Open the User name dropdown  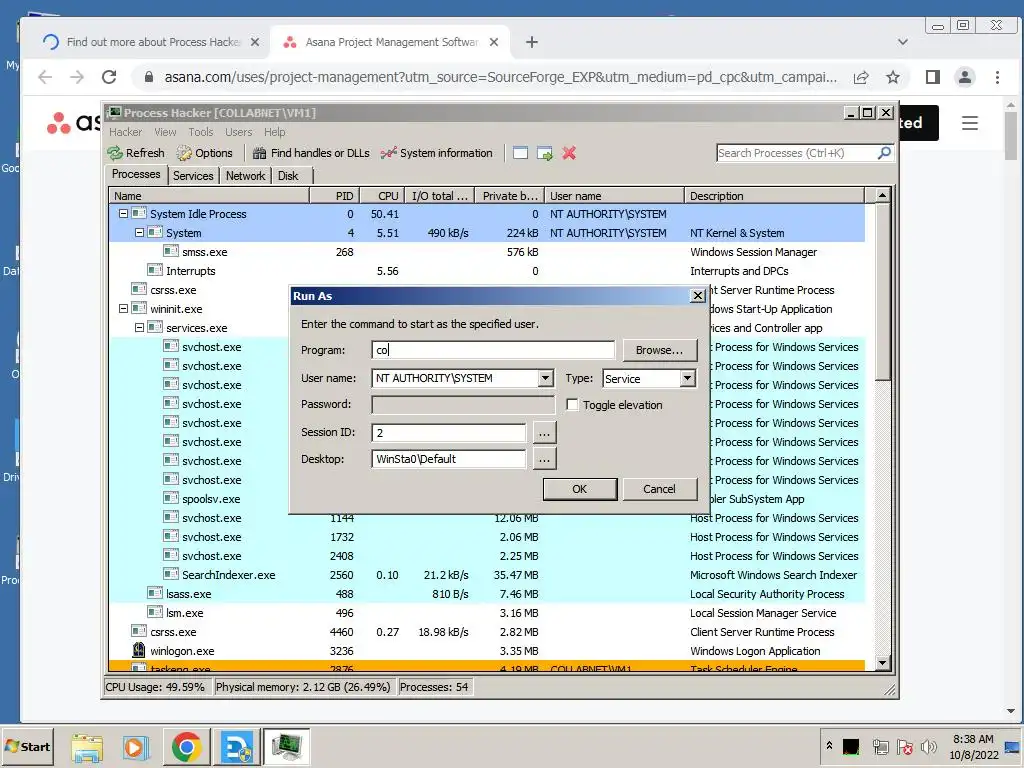point(545,377)
